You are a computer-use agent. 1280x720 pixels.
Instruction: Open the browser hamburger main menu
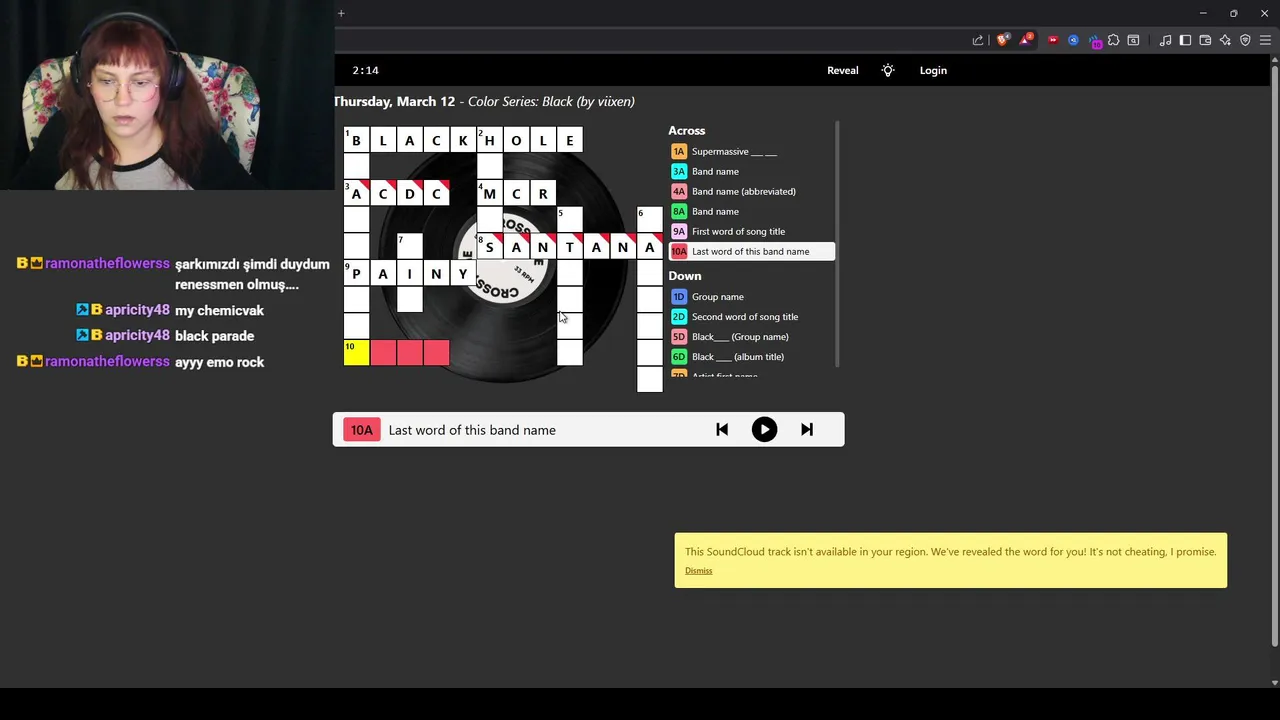(x=1265, y=40)
